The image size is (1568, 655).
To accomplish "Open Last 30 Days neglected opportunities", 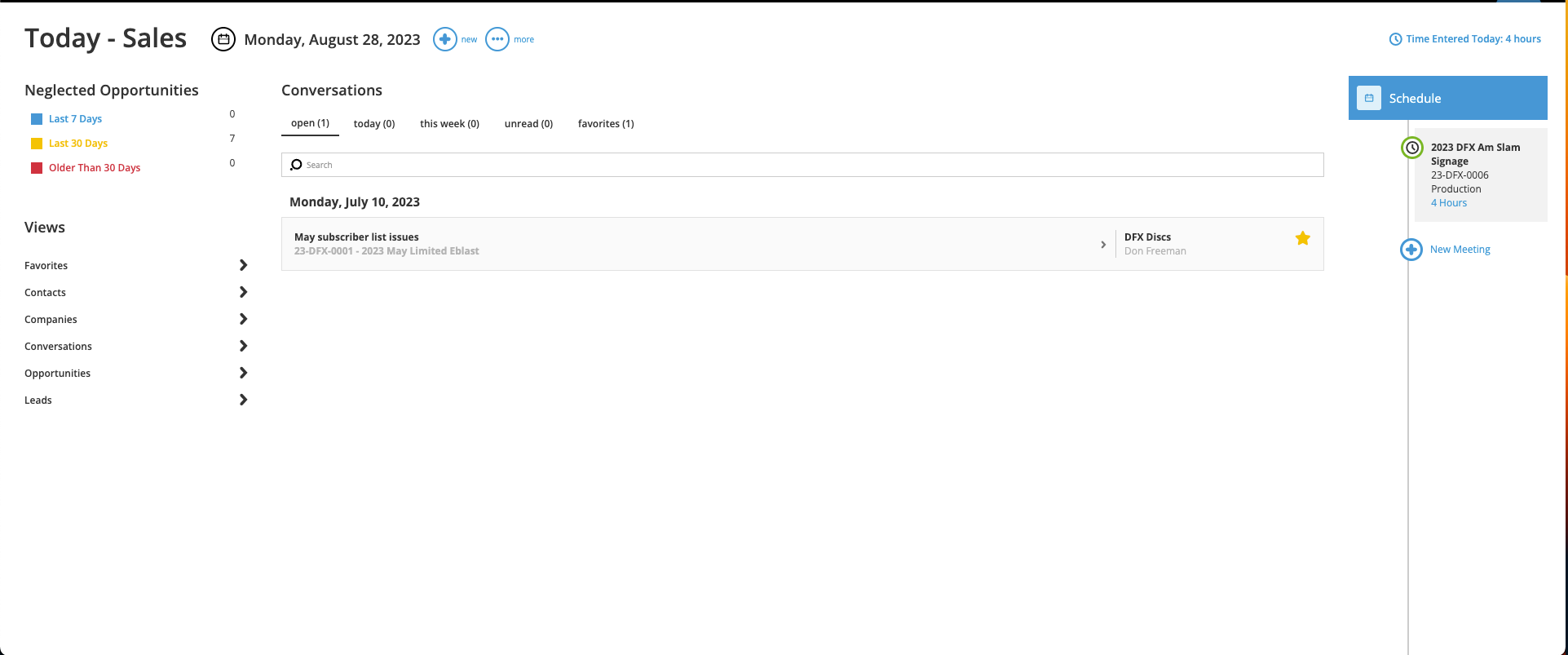I will [78, 144].
